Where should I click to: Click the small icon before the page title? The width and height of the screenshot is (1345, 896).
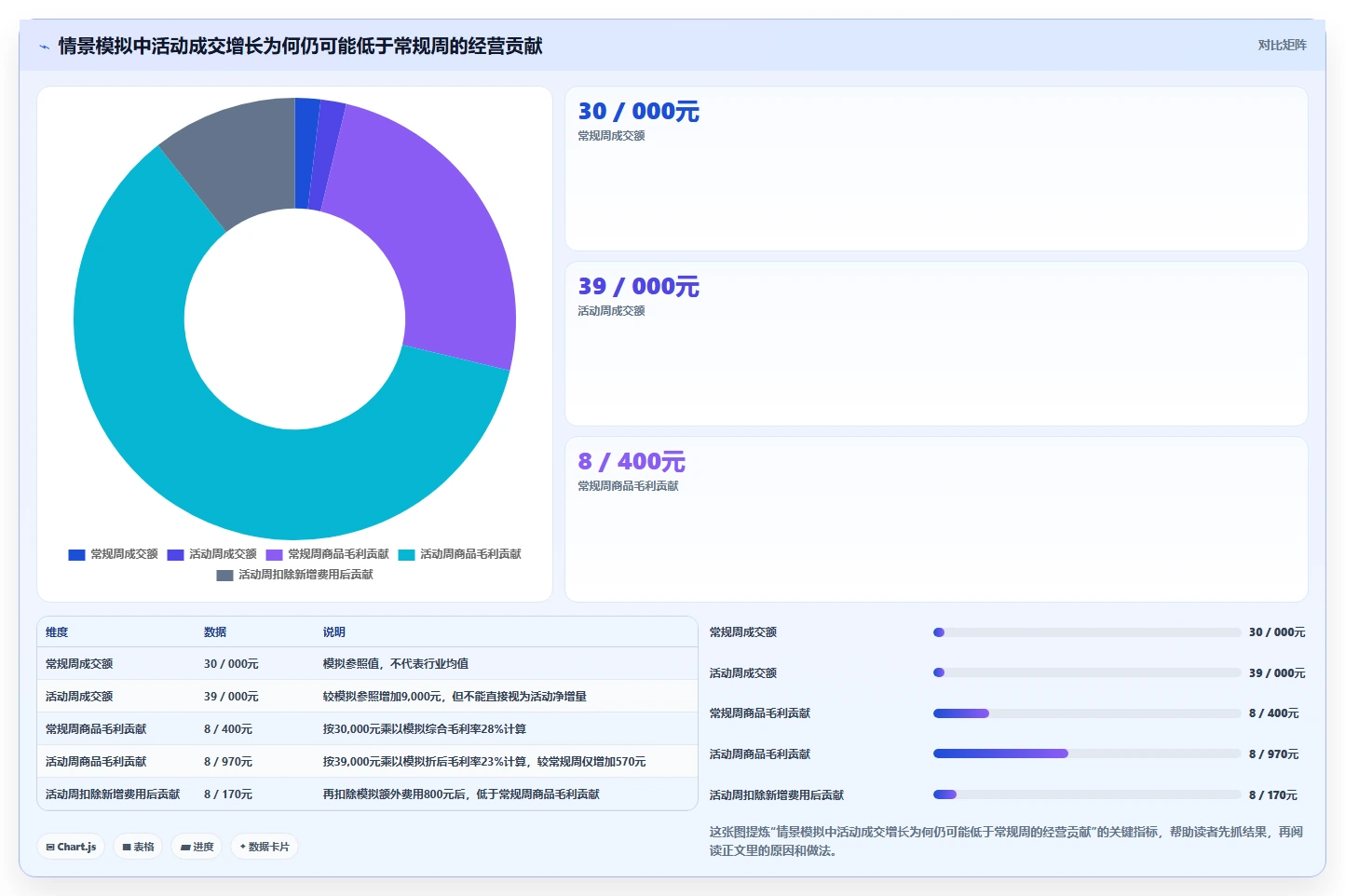44,47
